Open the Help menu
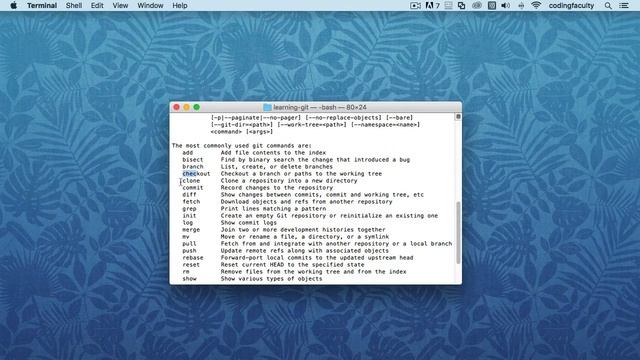The image size is (640, 360). [180, 5]
